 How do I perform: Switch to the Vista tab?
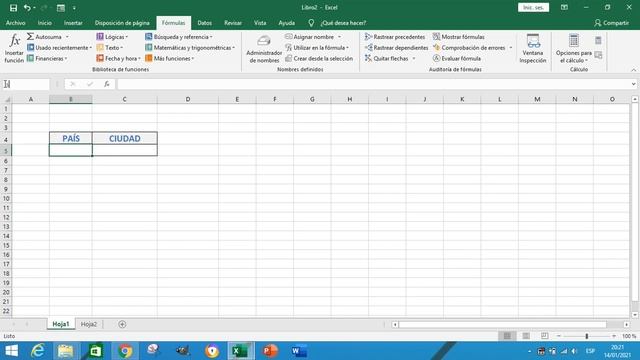click(x=260, y=23)
